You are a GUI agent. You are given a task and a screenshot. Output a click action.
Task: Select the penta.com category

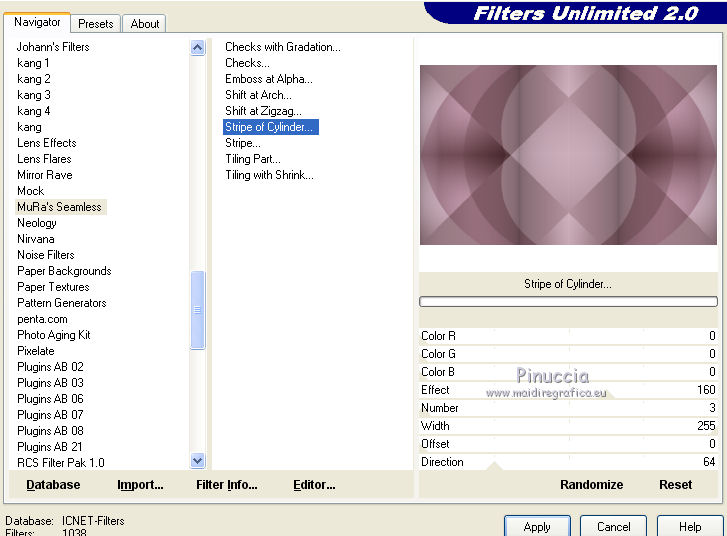coord(42,319)
